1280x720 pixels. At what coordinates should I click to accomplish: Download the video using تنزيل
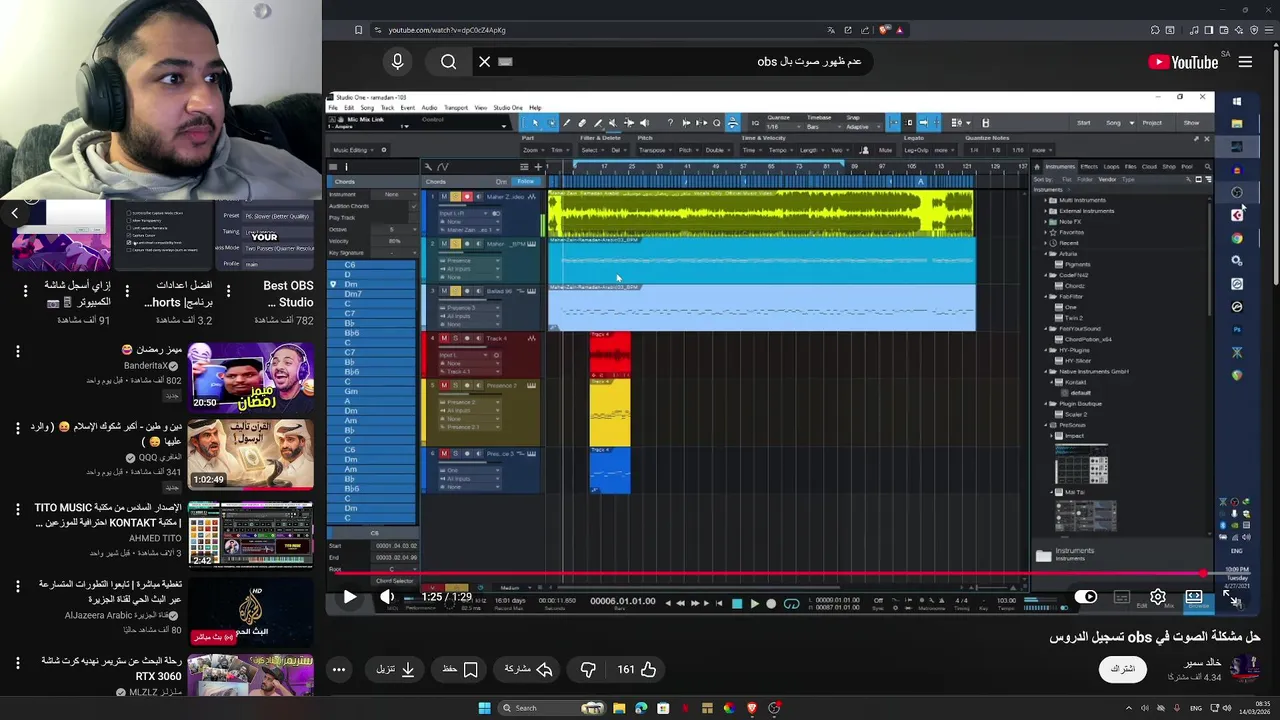[396, 669]
